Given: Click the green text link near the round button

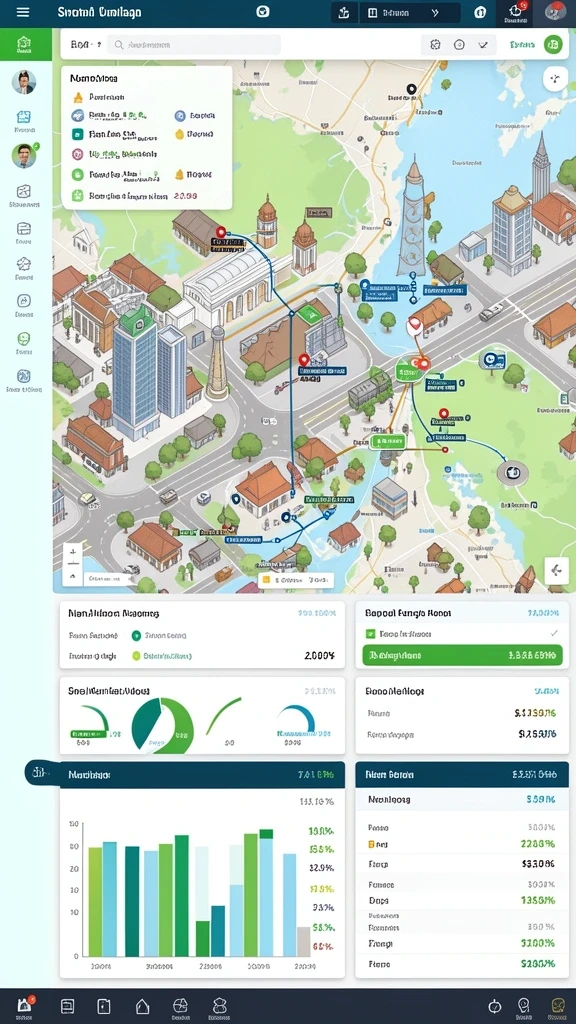Looking at the screenshot, I should 522,44.
